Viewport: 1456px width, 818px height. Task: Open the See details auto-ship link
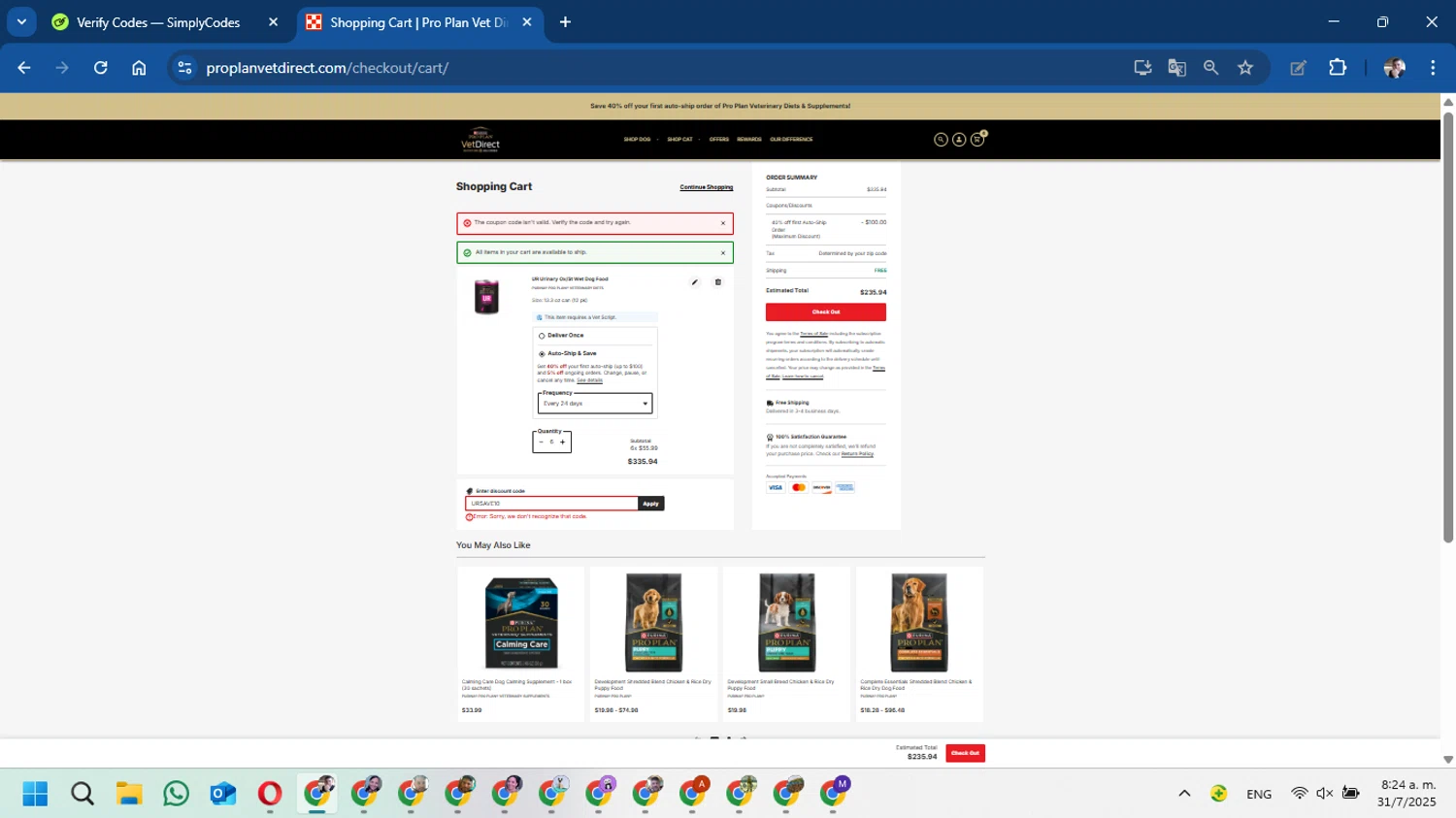589,380
